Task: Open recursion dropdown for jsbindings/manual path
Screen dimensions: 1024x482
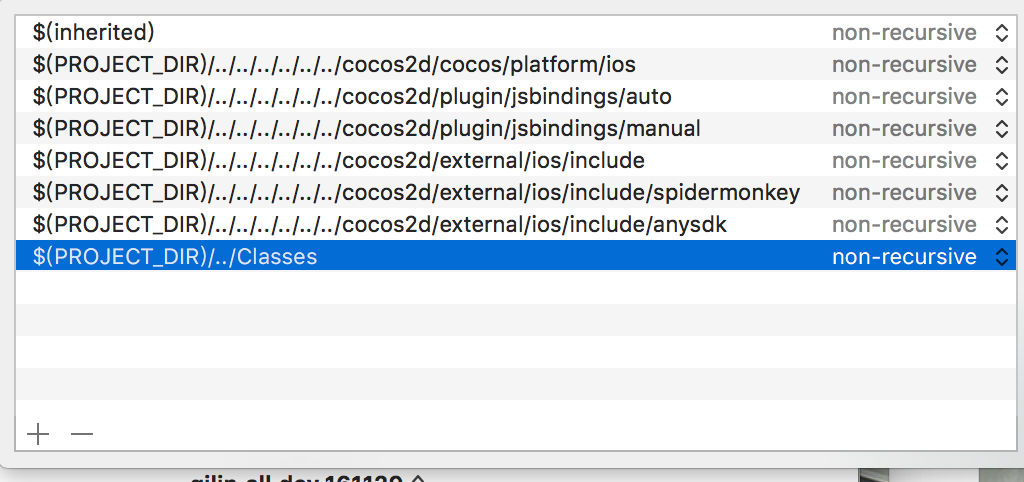Action: point(1001,129)
